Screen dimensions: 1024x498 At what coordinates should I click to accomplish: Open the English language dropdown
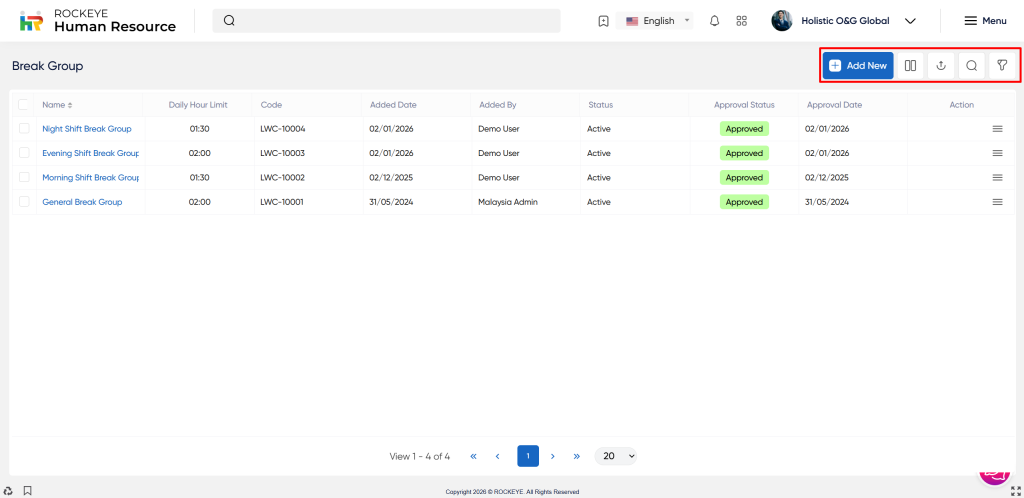pyautogui.click(x=657, y=21)
